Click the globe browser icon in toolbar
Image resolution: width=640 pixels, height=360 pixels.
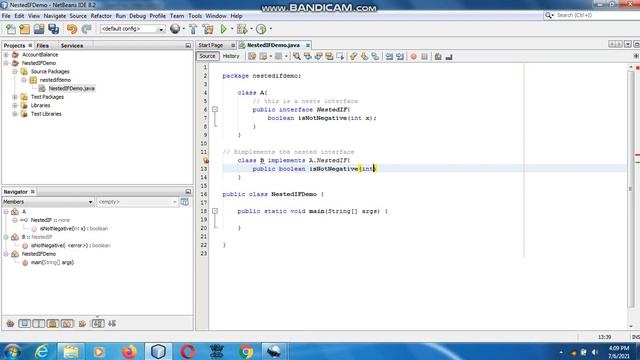175,29
